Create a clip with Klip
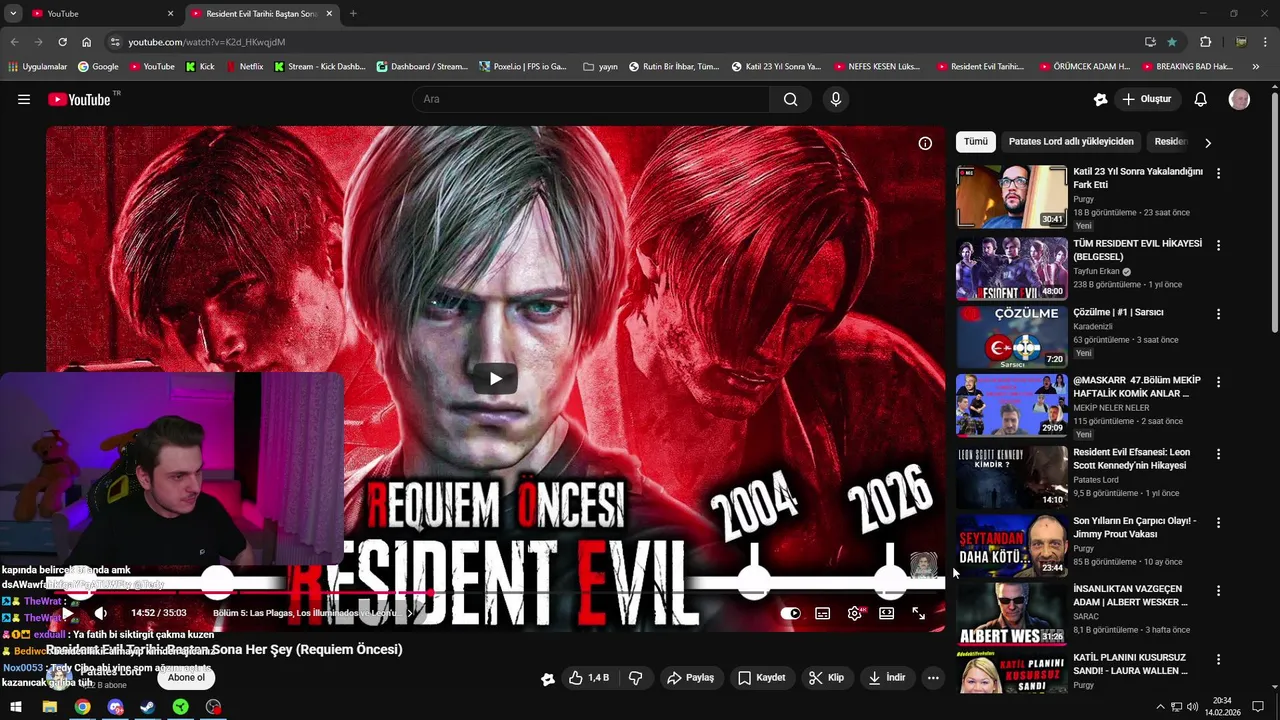The height and width of the screenshot is (720, 1280). pos(826,678)
